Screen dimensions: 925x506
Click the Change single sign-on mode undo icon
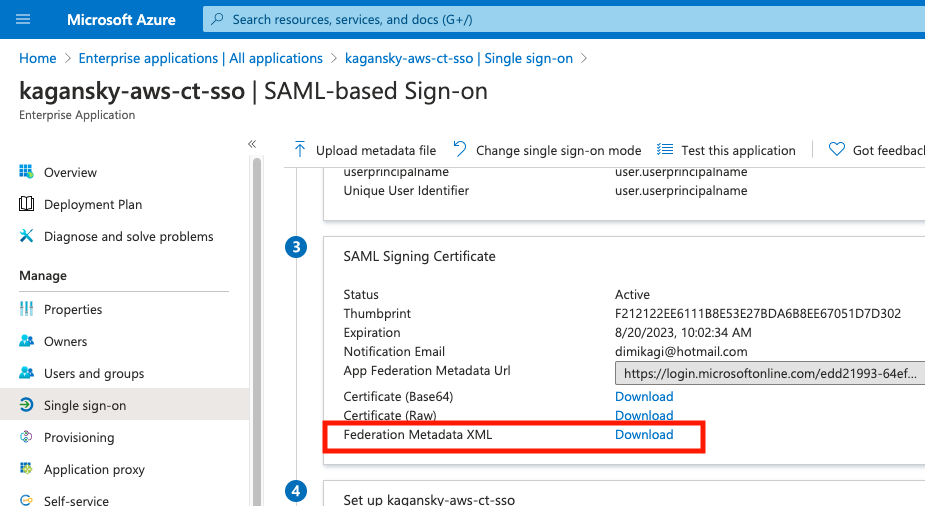pyautogui.click(x=460, y=149)
